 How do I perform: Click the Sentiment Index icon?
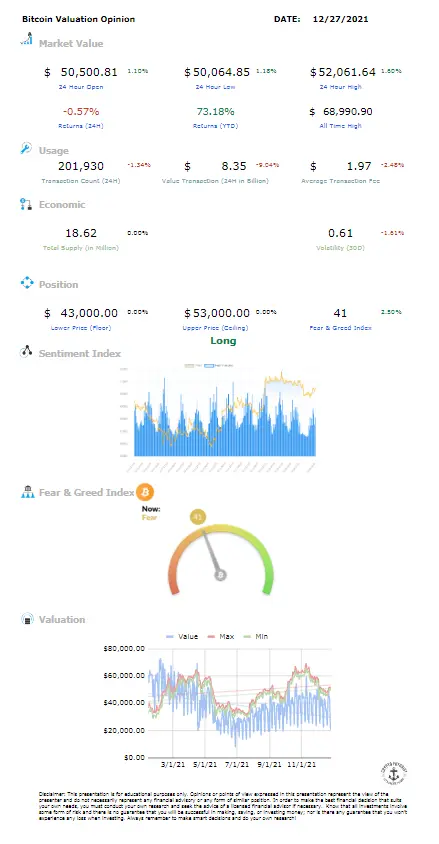coord(26,353)
